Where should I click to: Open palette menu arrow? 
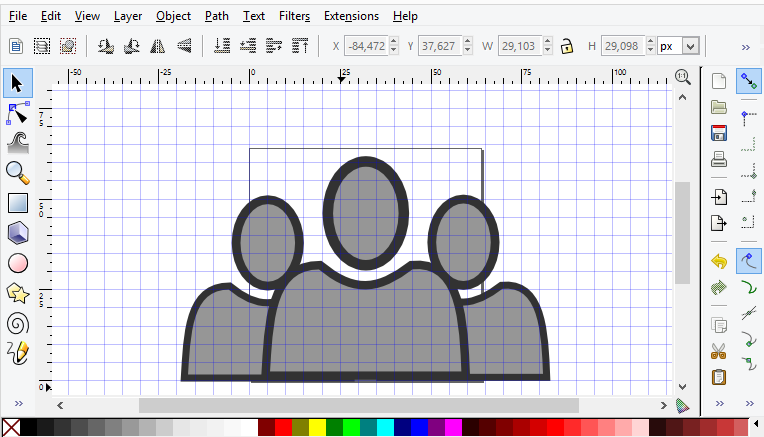click(x=756, y=423)
